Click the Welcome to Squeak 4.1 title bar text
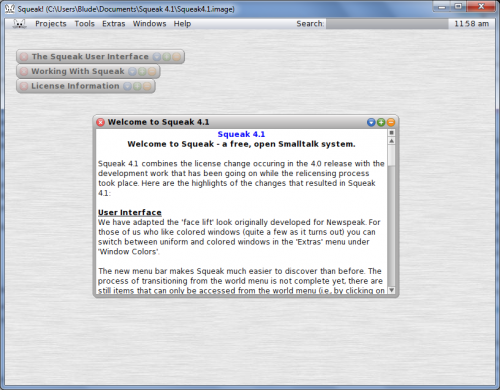The image size is (500, 390). 158,122
